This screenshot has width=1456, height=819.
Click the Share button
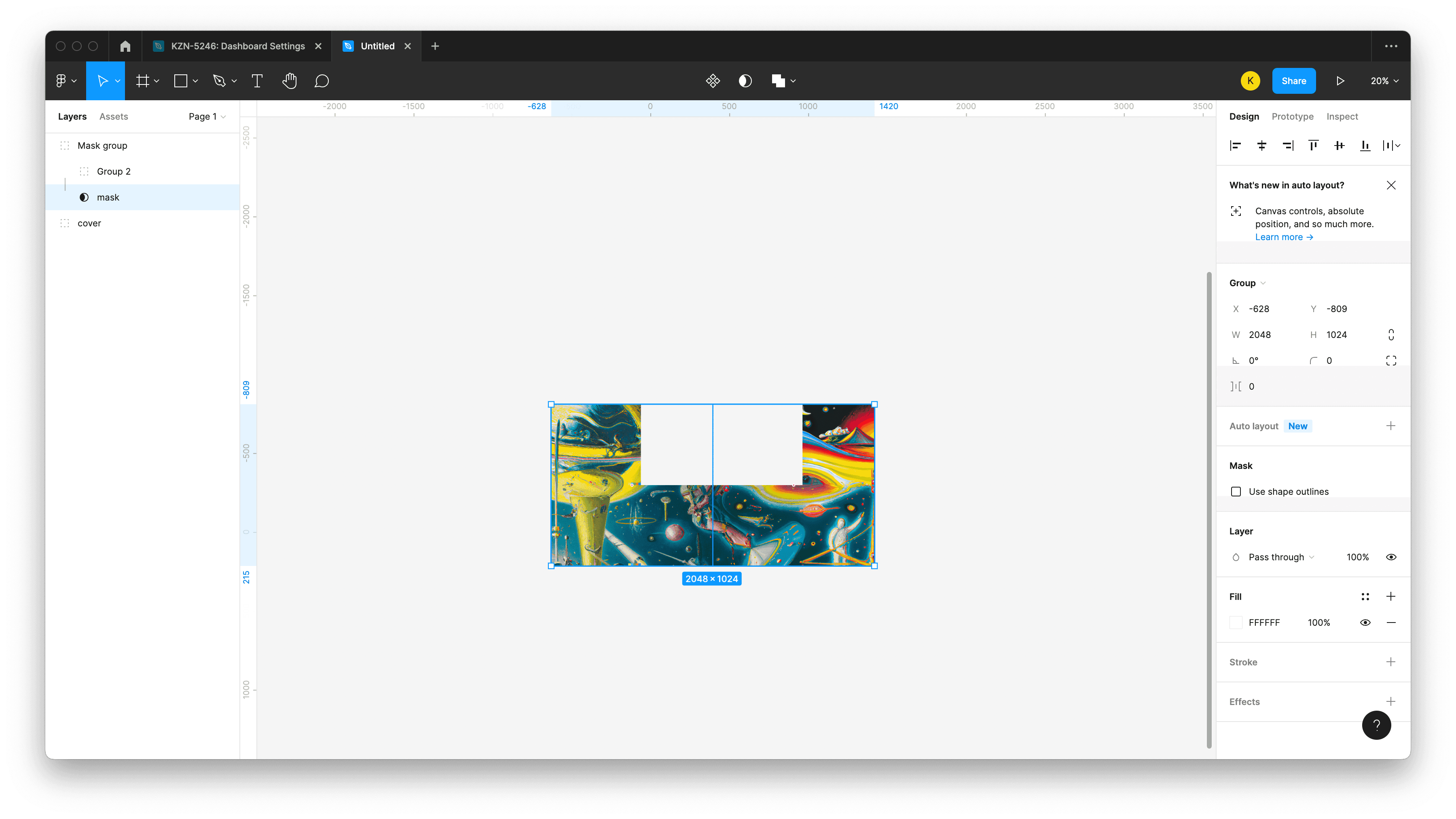click(x=1294, y=81)
